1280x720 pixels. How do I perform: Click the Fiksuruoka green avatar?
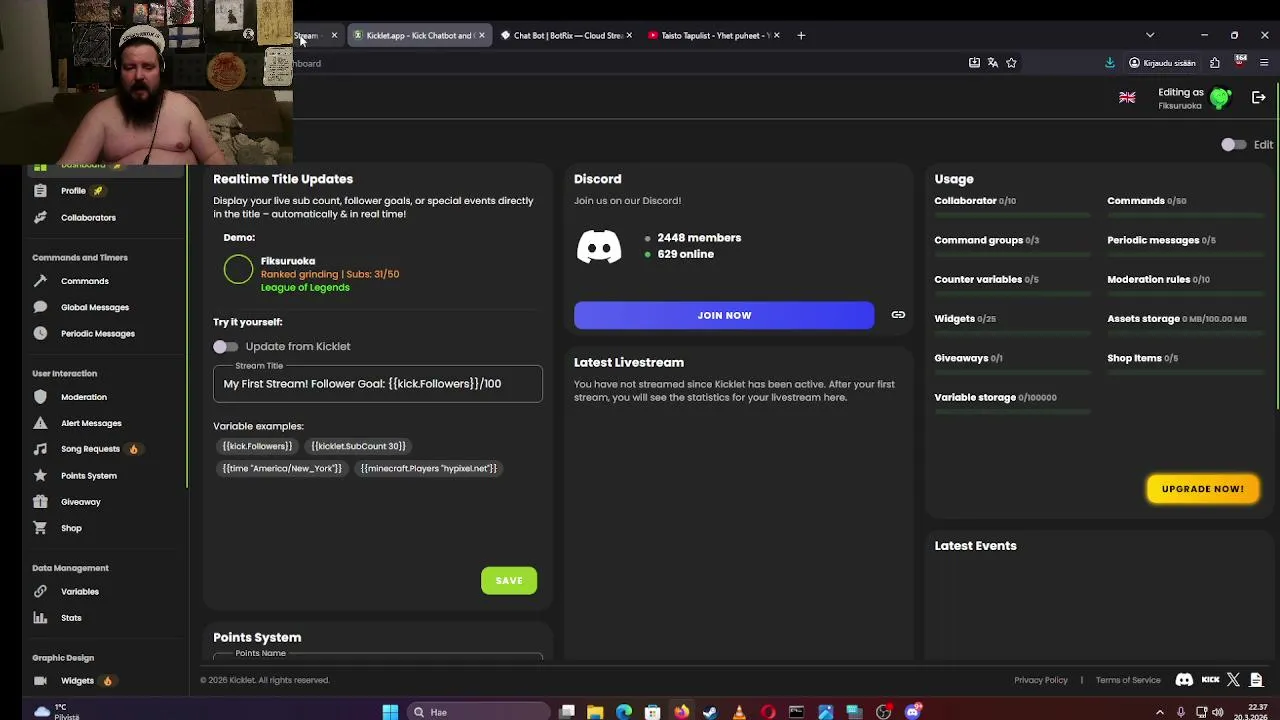1220,98
